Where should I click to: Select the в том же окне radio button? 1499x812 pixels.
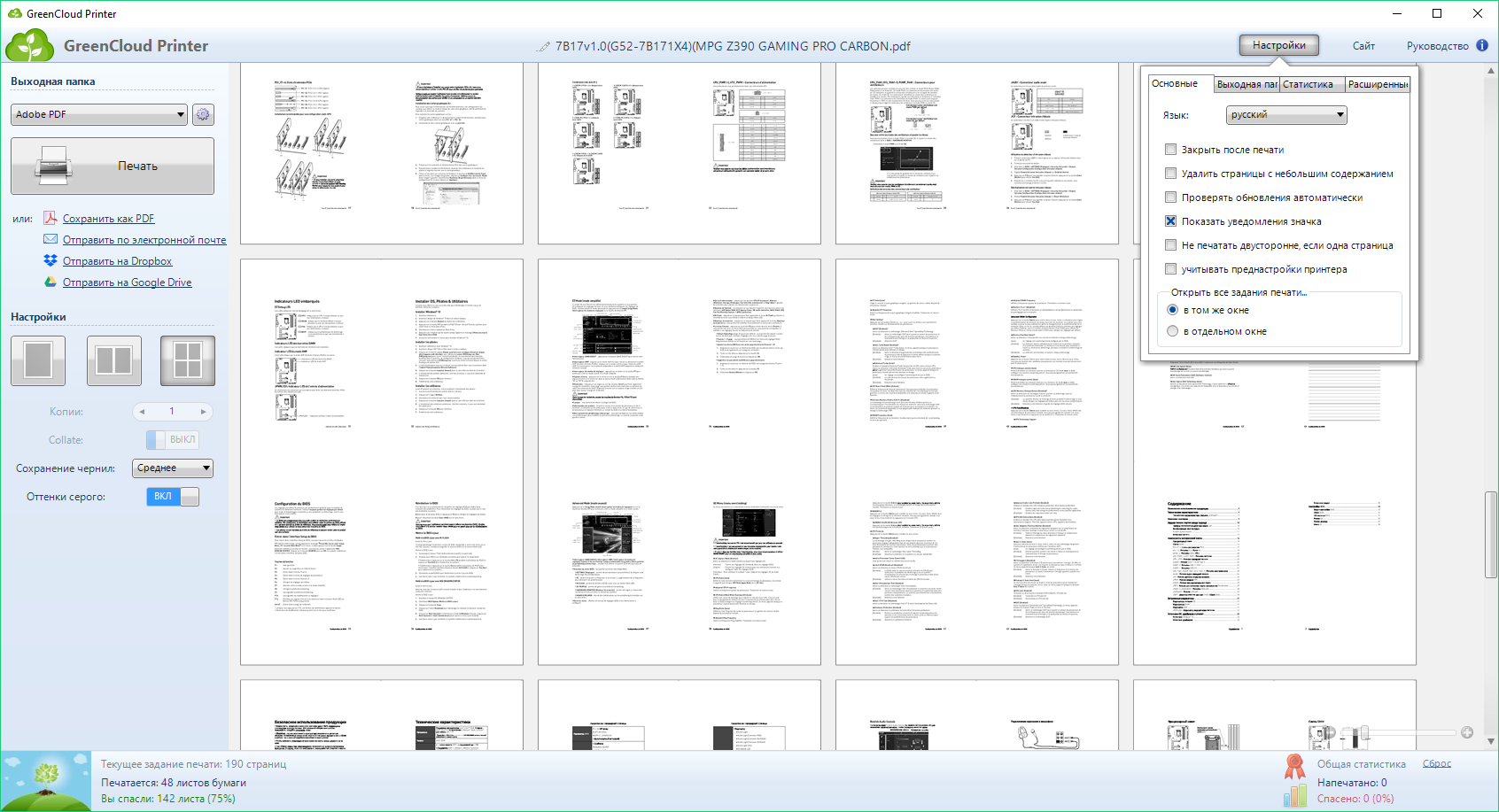[1173, 310]
